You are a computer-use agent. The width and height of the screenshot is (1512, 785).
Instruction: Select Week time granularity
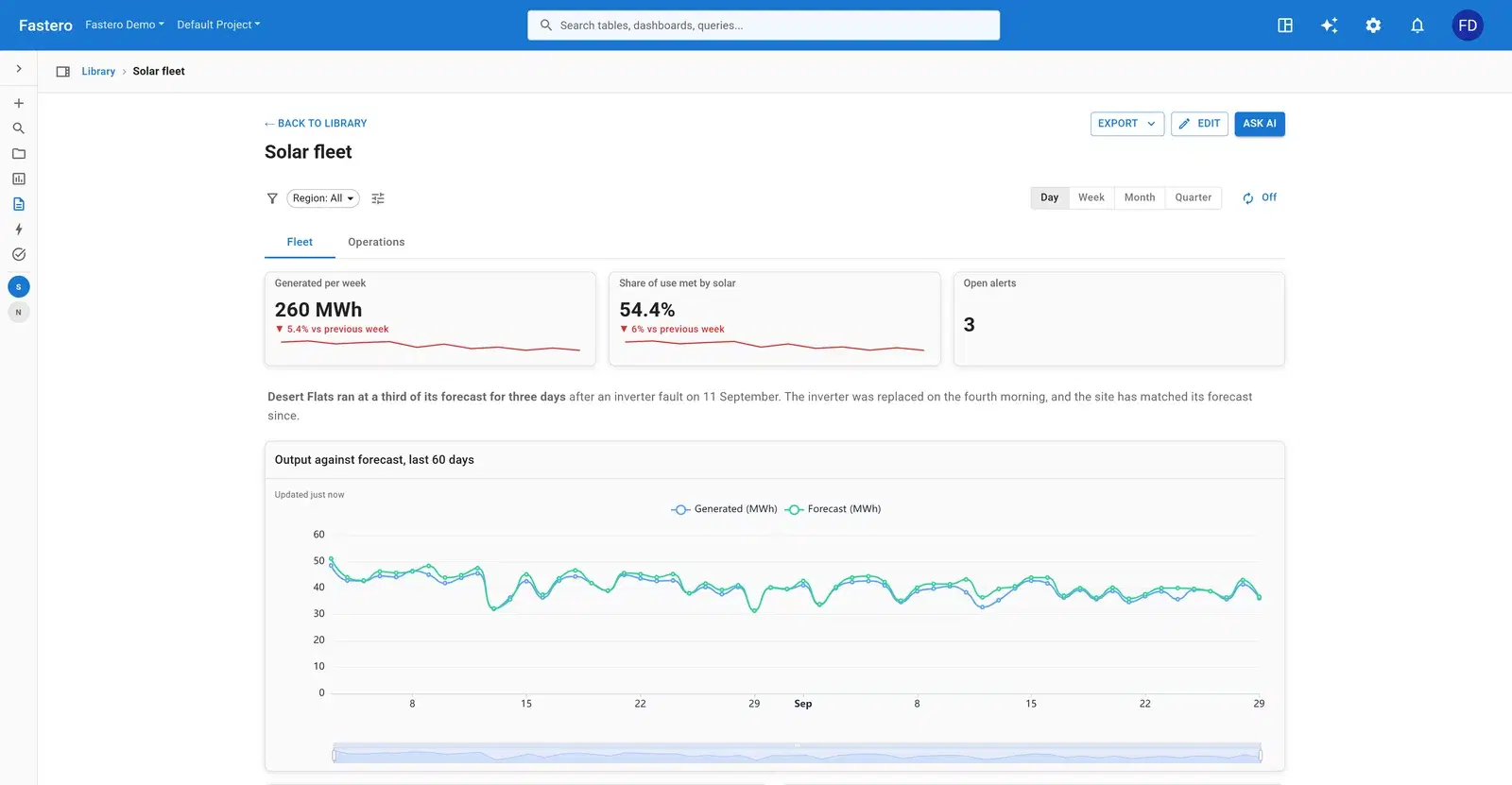pyautogui.click(x=1091, y=197)
